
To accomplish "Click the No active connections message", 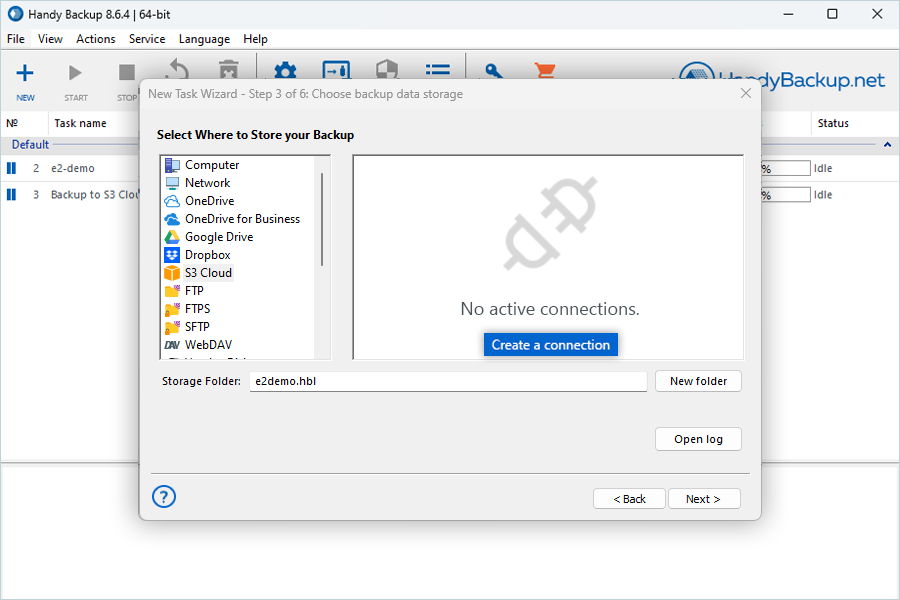I will (549, 309).
